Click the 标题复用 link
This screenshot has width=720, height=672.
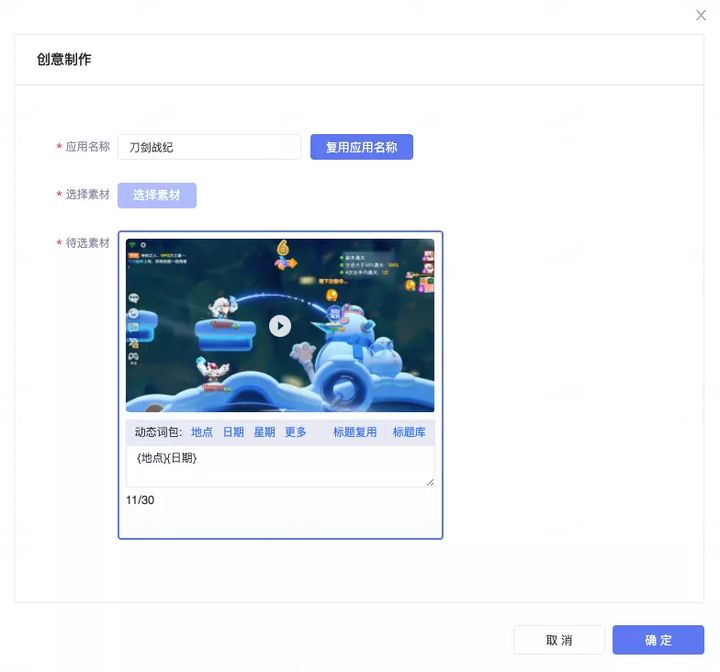pos(354,432)
